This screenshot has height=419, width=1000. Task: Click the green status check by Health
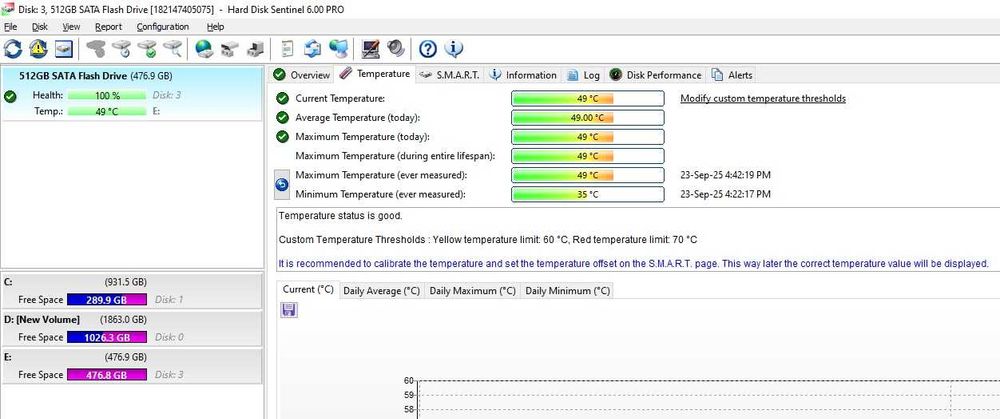[10, 97]
